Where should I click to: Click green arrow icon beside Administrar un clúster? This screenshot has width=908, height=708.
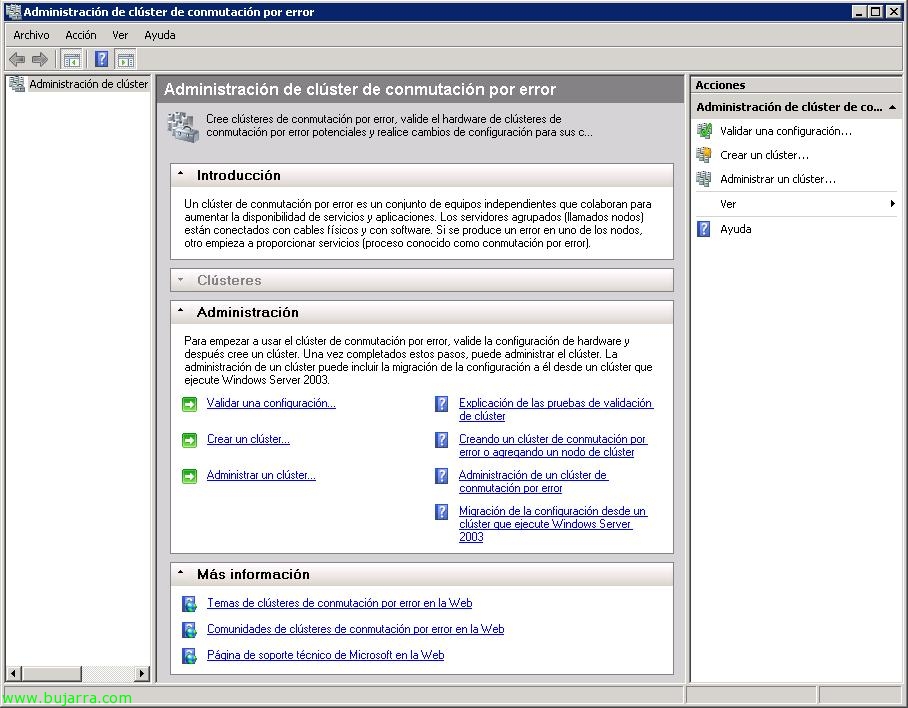(x=189, y=476)
